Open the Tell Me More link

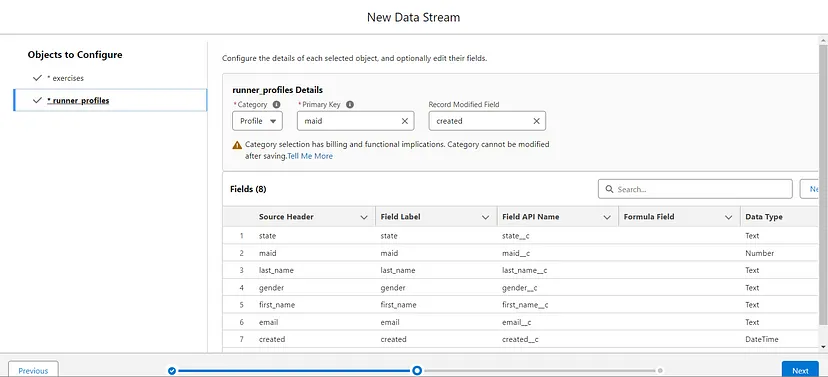click(310, 156)
